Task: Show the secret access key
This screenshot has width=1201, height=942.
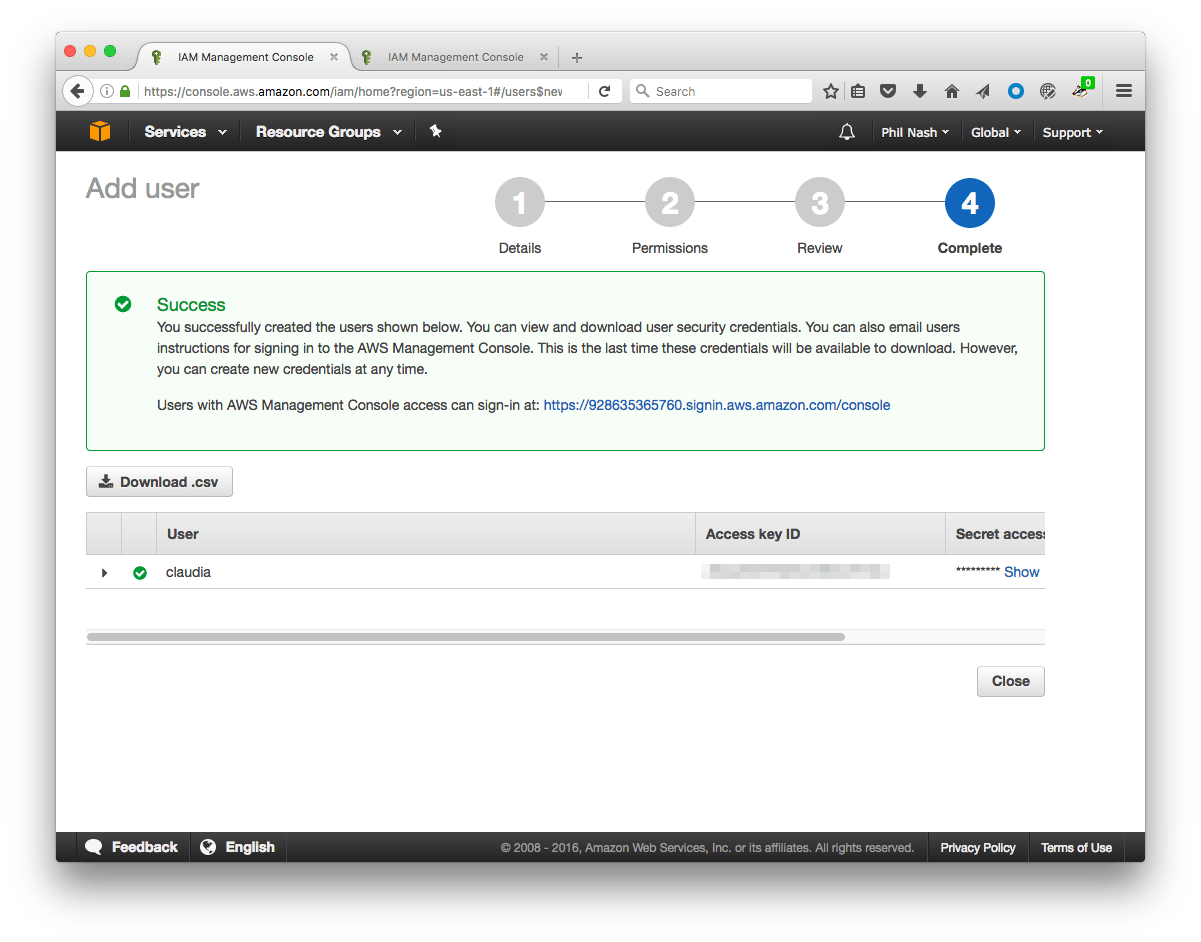Action: [x=1021, y=571]
